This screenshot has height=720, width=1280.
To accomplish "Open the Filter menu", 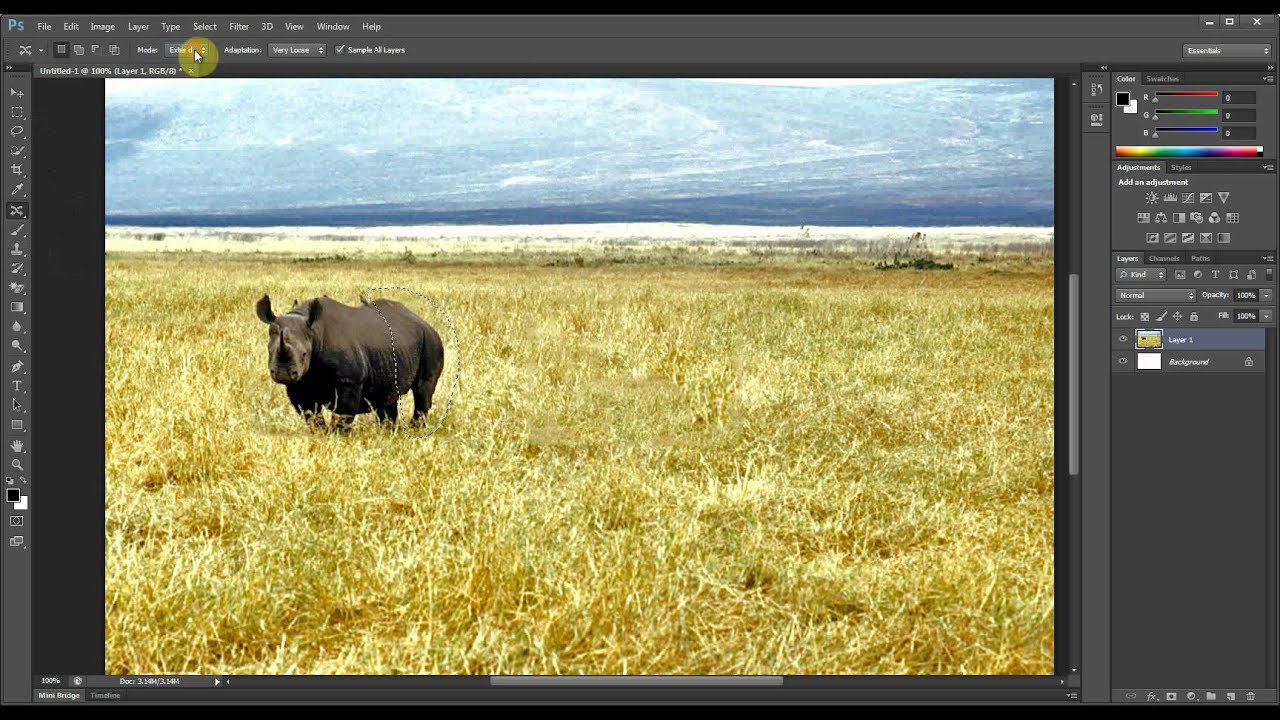I will 239,27.
